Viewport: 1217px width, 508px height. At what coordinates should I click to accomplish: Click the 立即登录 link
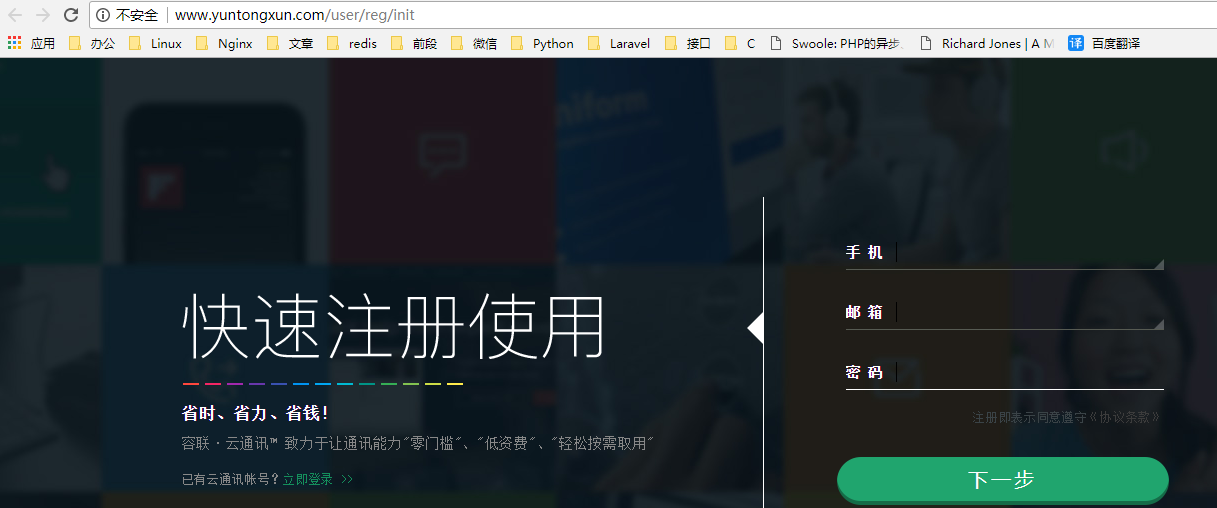pyautogui.click(x=308, y=479)
